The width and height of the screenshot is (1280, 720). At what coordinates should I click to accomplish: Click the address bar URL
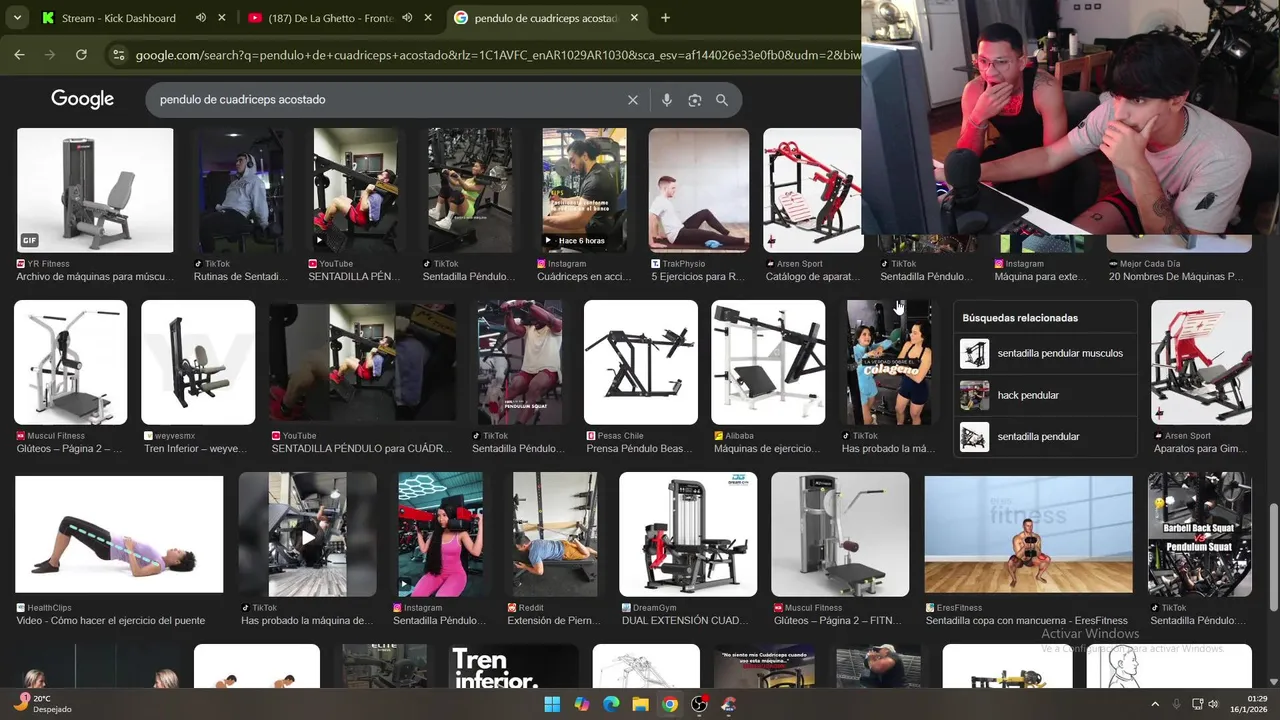point(497,55)
